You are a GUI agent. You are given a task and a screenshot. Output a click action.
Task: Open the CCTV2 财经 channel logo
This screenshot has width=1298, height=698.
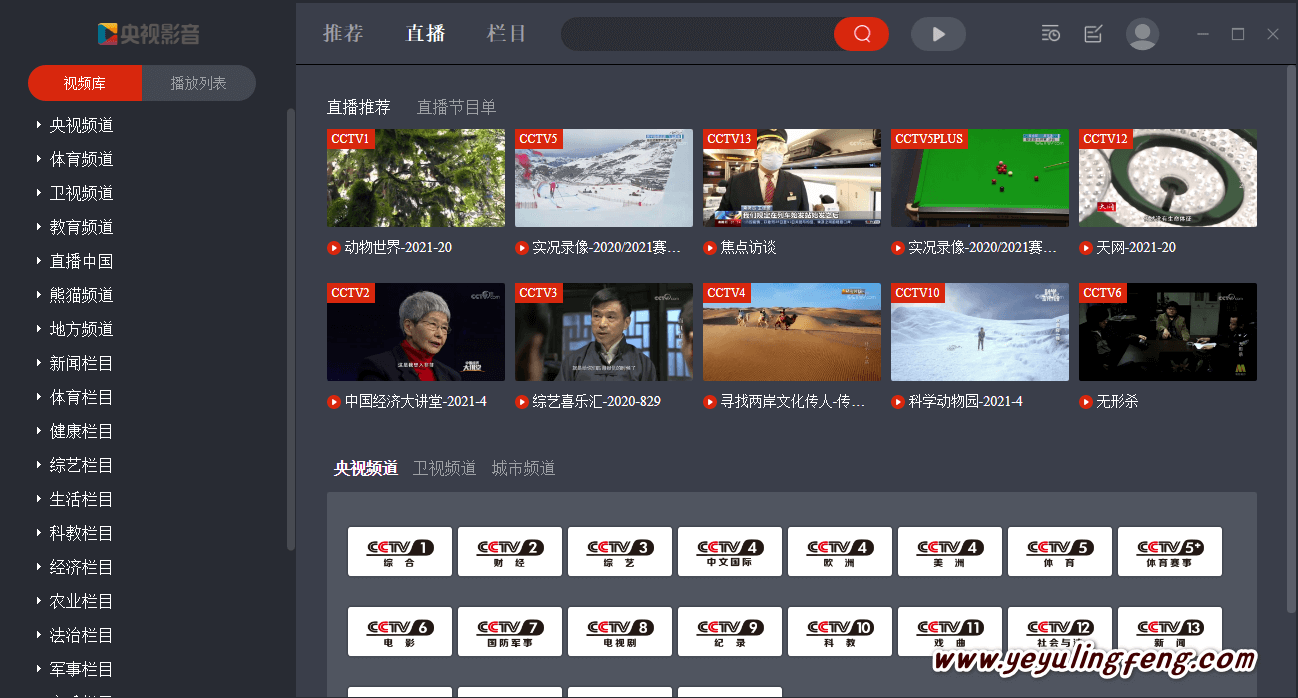coord(510,552)
